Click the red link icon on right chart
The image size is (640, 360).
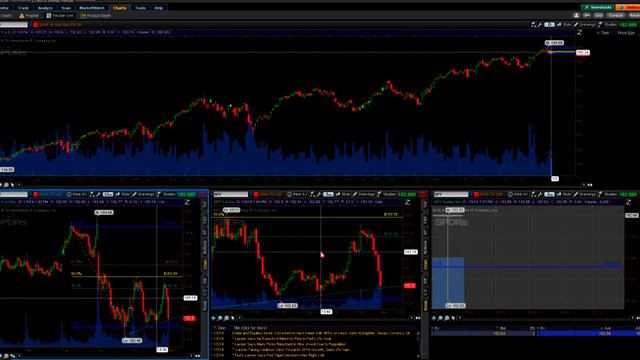476,194
